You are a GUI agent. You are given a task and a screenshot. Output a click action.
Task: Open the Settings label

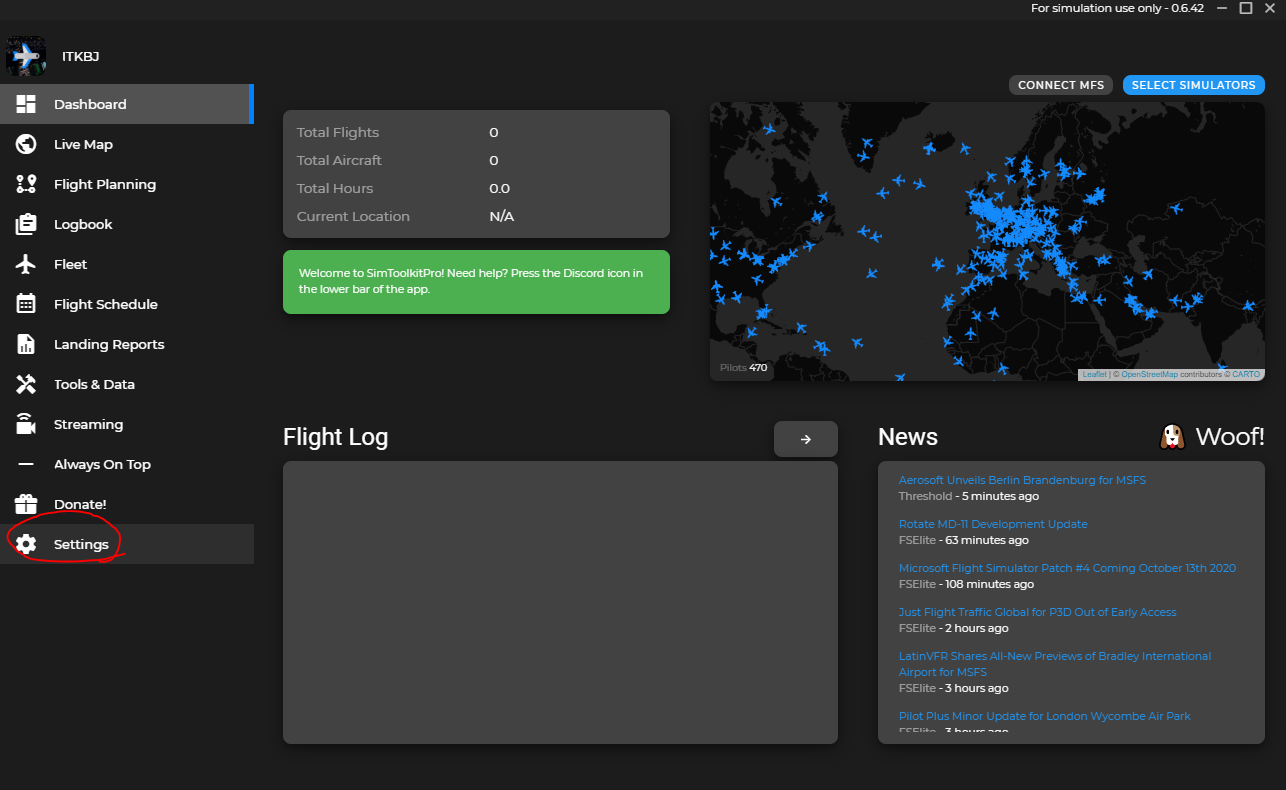(x=81, y=544)
